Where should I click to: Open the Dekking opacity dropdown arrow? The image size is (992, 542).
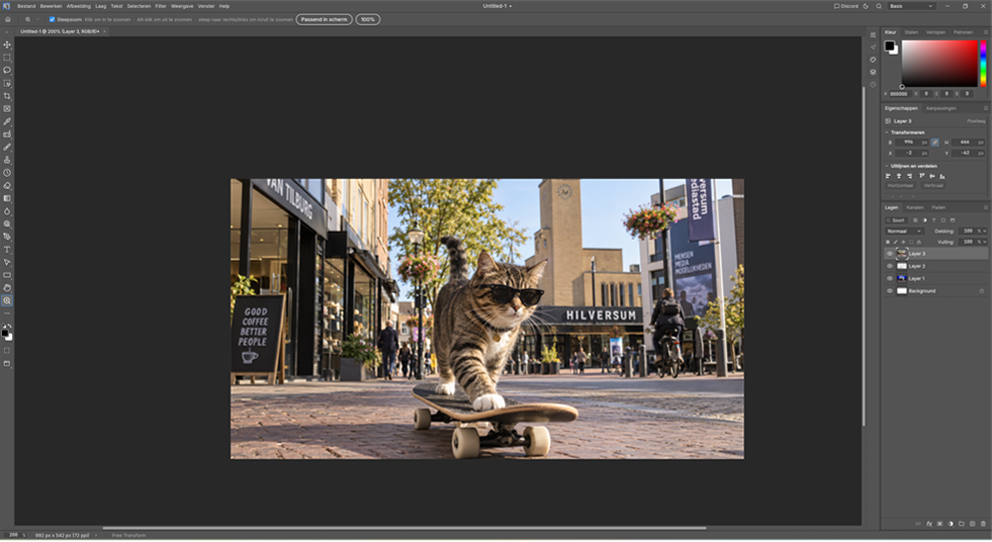983,231
